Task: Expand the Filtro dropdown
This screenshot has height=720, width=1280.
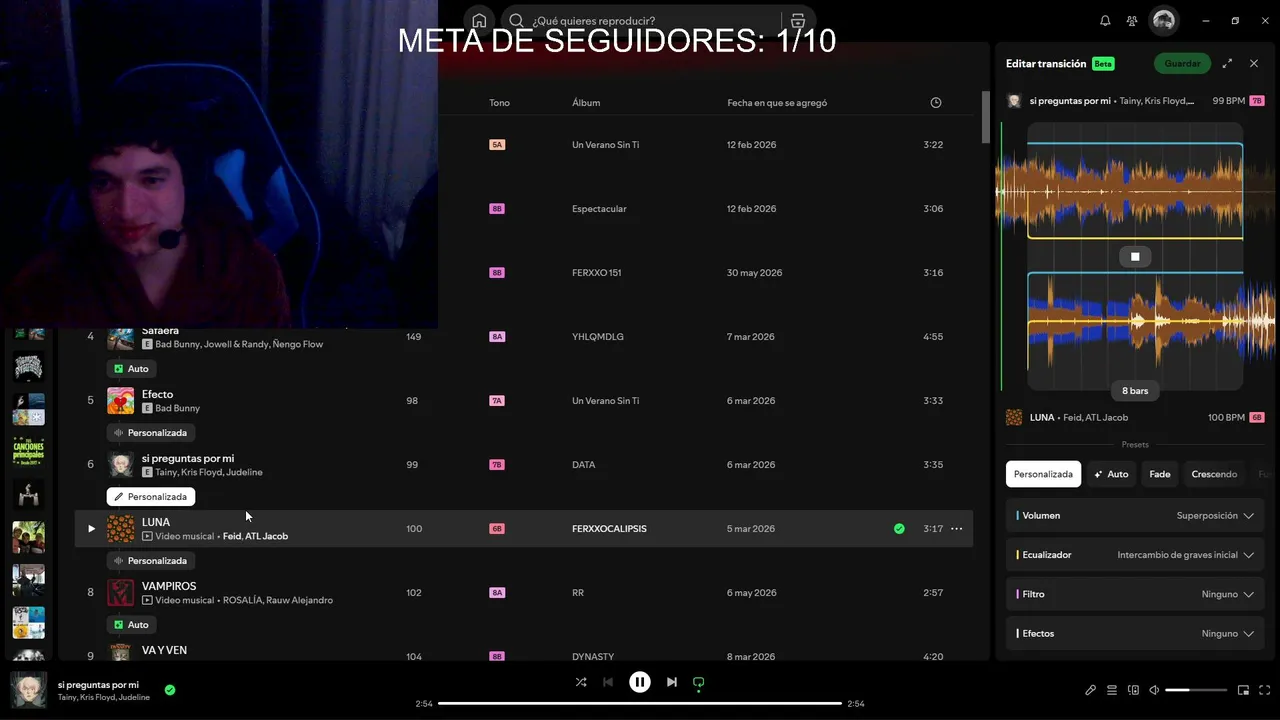Action: [1135, 594]
